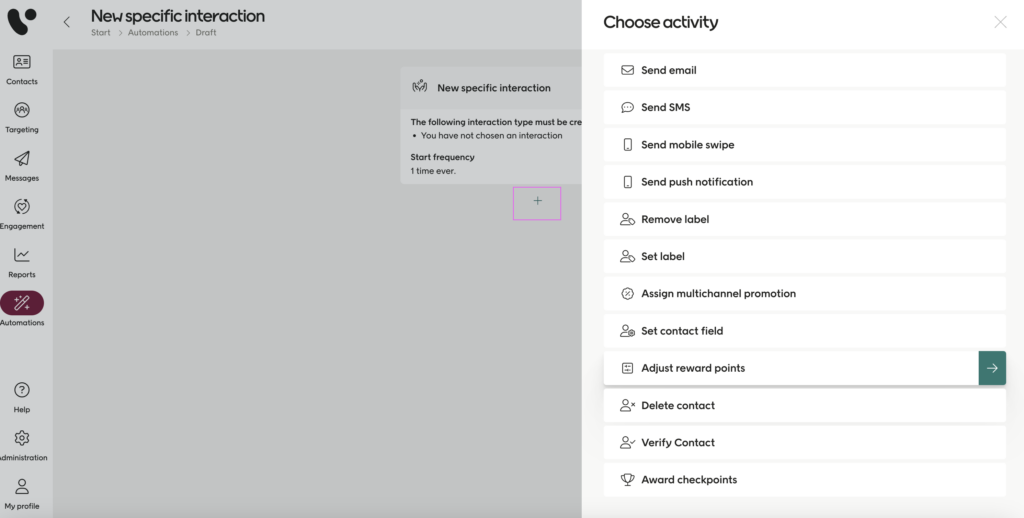Click the back chevron beside page title
This screenshot has width=1024, height=518.
(x=67, y=22)
